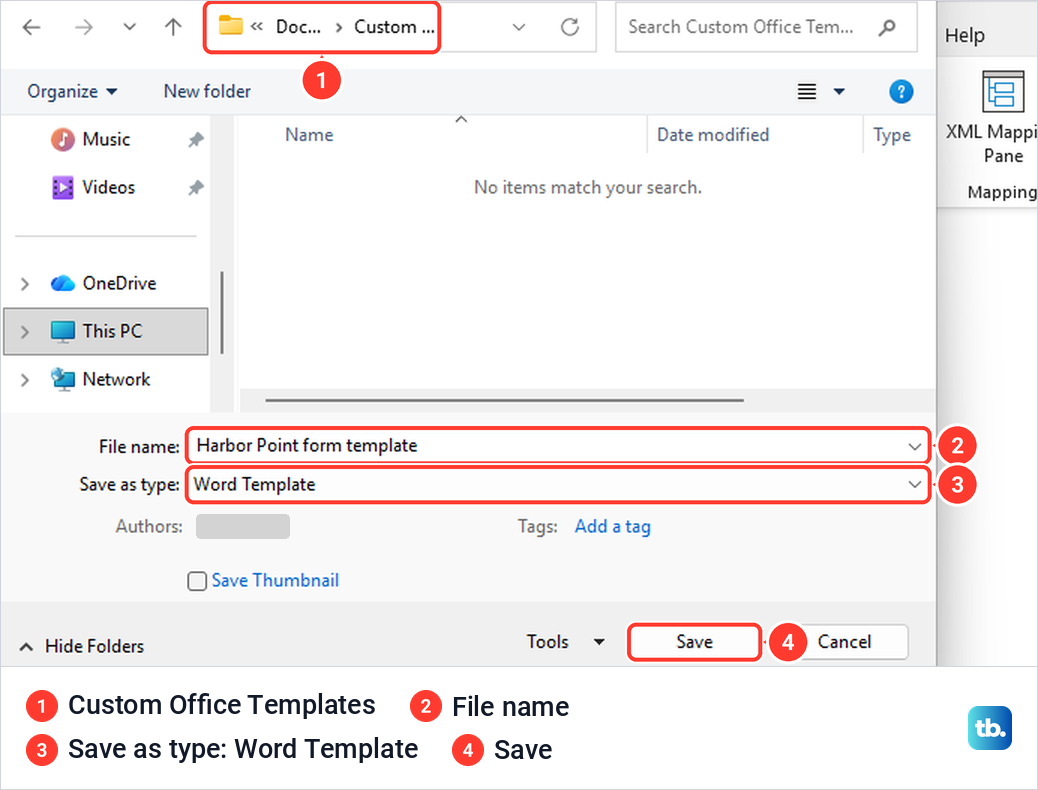
Task: Open the blue help question mark
Action: coord(901,91)
